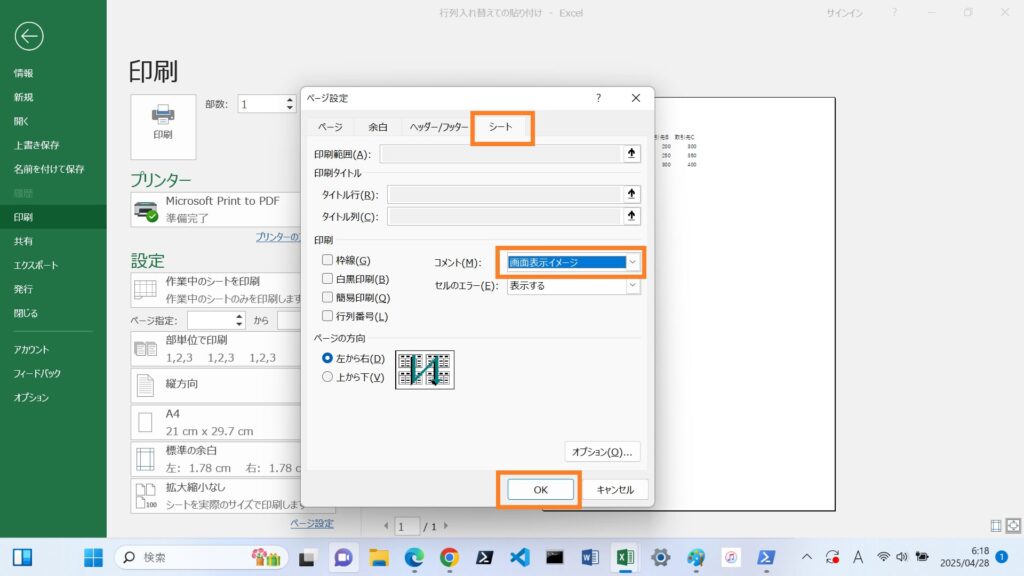Open the chat app taskbar icon
This screenshot has height=576, width=1024.
344,557
